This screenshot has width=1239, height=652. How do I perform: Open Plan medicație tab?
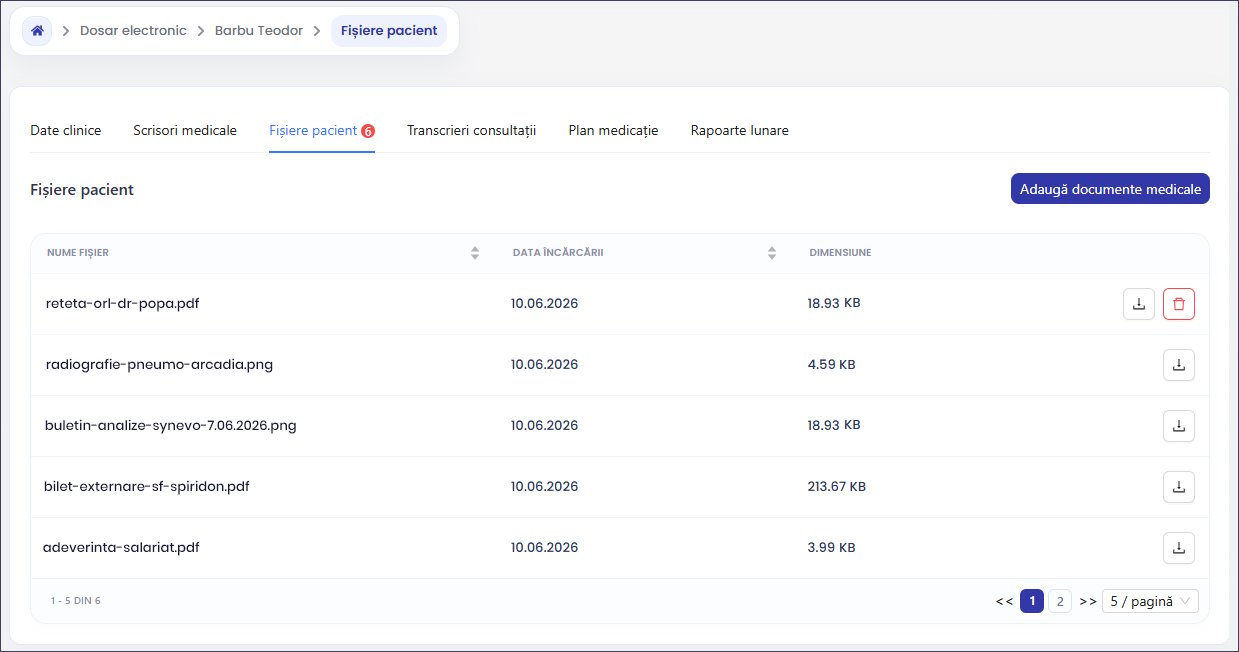point(613,130)
